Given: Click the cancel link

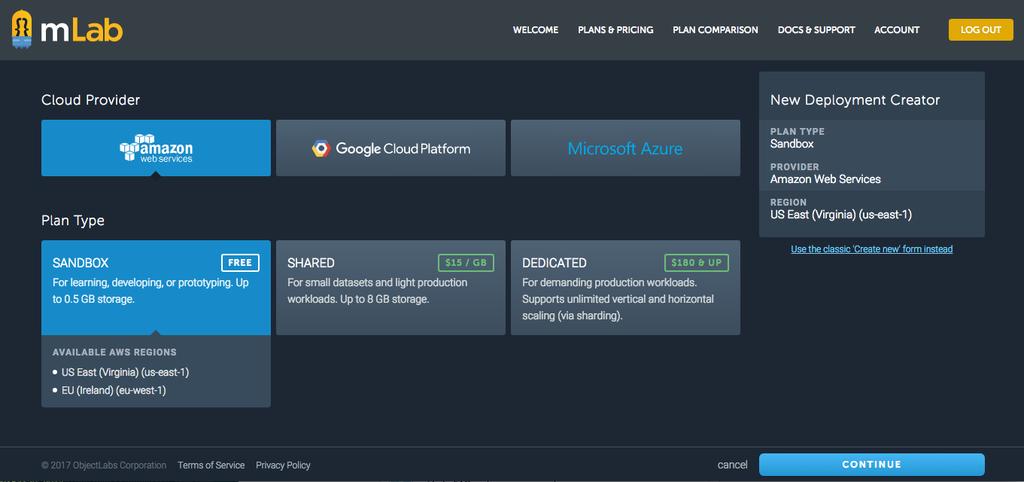Looking at the screenshot, I should [x=732, y=465].
